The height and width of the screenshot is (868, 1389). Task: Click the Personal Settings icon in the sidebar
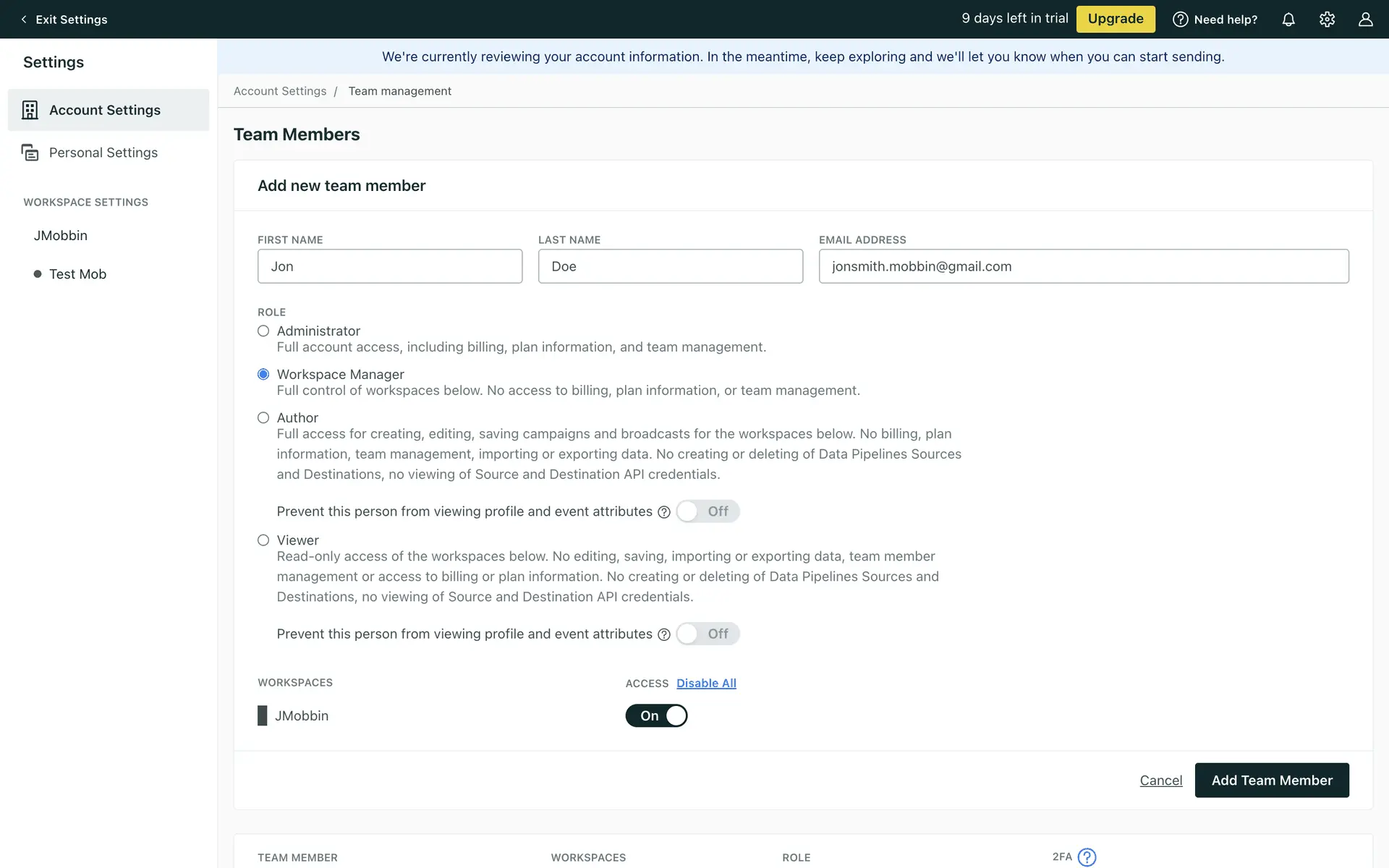tap(30, 153)
